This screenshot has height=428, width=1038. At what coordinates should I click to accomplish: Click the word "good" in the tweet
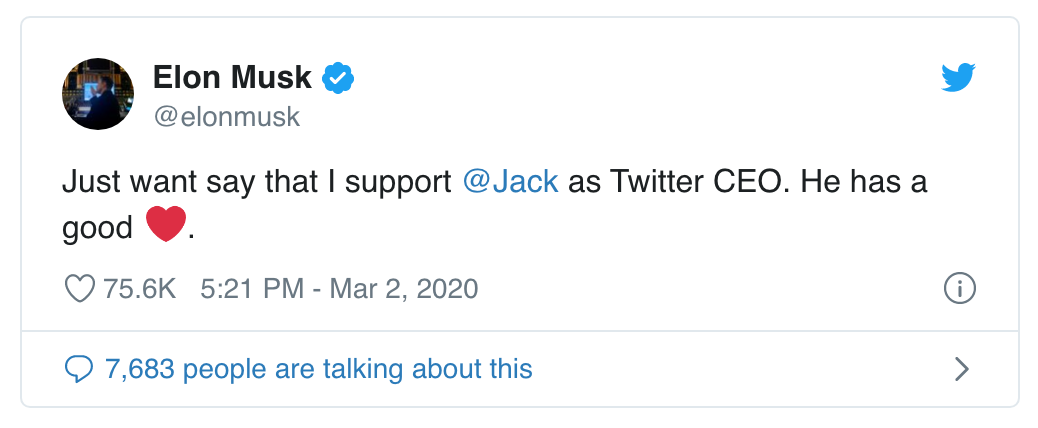[97, 228]
